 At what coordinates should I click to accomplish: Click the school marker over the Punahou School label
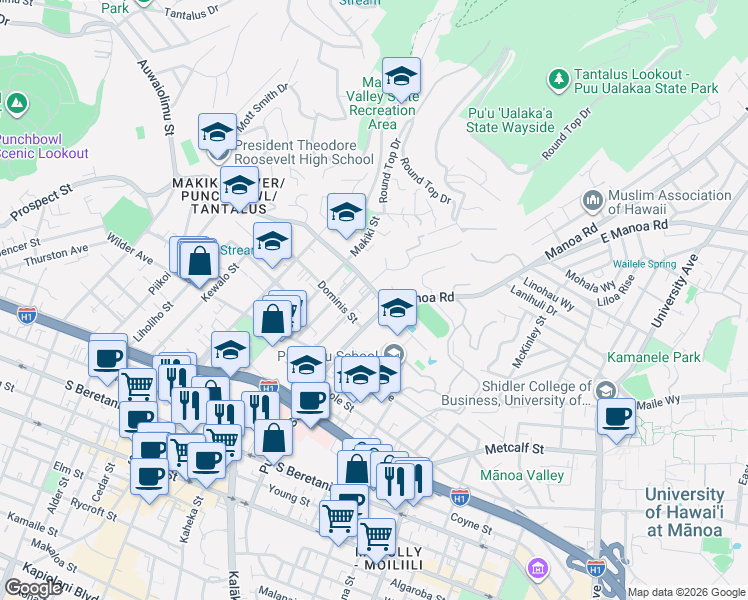(x=306, y=365)
